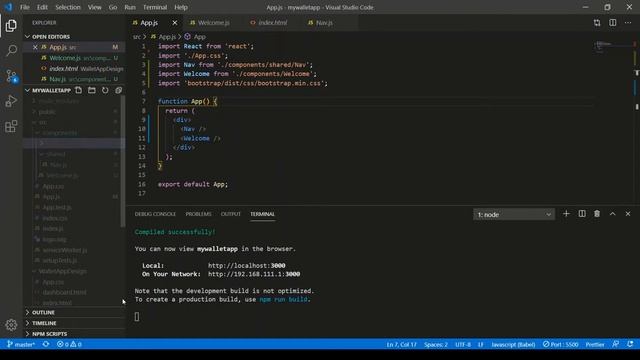Viewport: 640px width, 360px height.
Task: Open the Extensions view
Action: click(x=11, y=126)
